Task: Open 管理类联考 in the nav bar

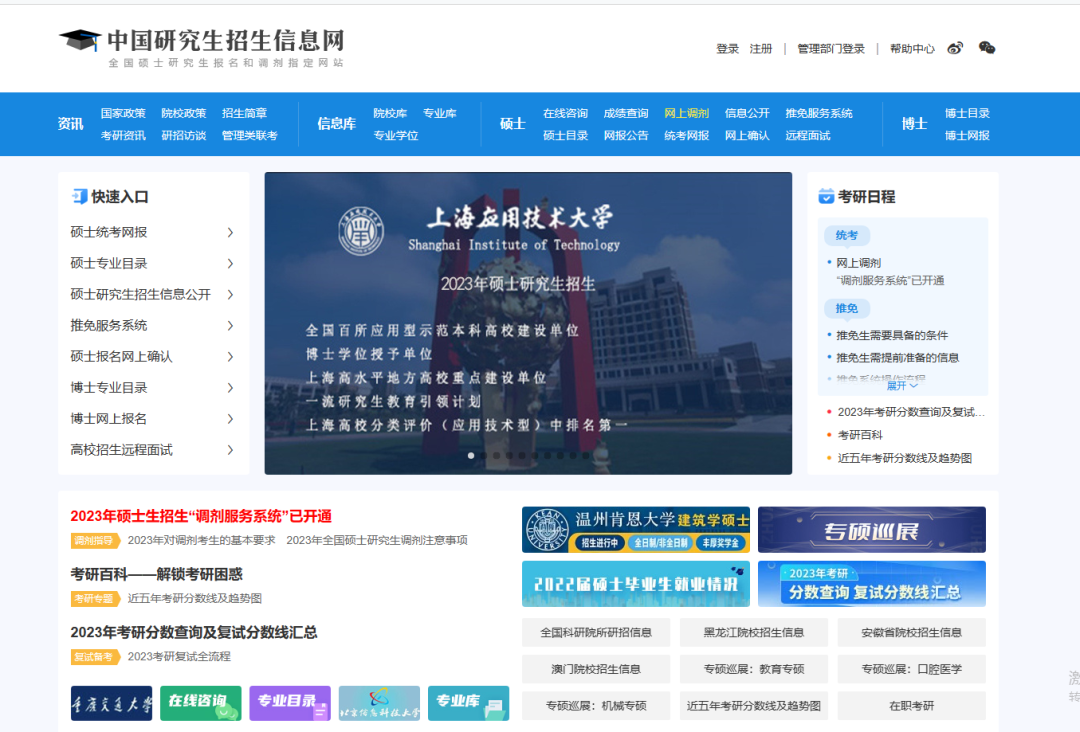Action: point(249,135)
